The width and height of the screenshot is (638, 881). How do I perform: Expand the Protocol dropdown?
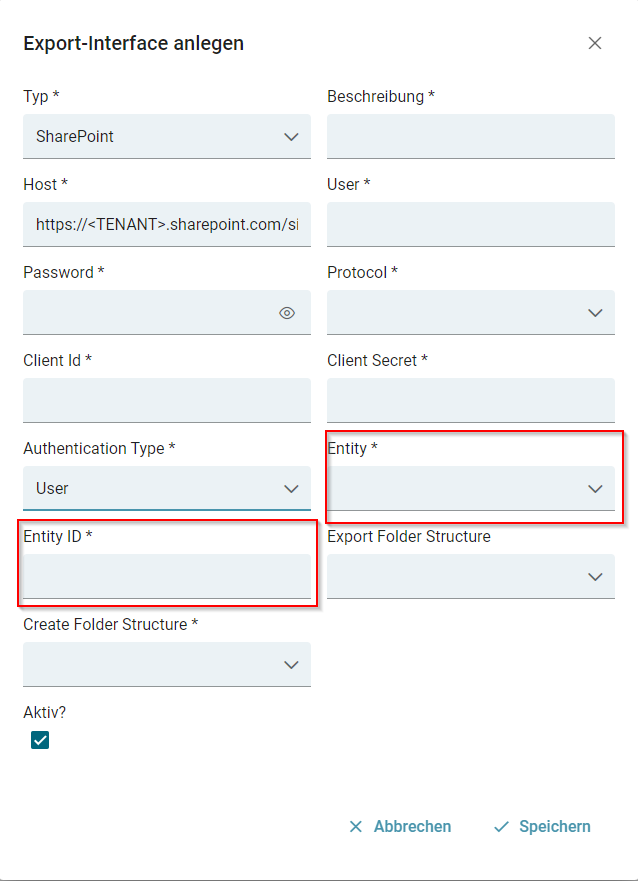(471, 313)
